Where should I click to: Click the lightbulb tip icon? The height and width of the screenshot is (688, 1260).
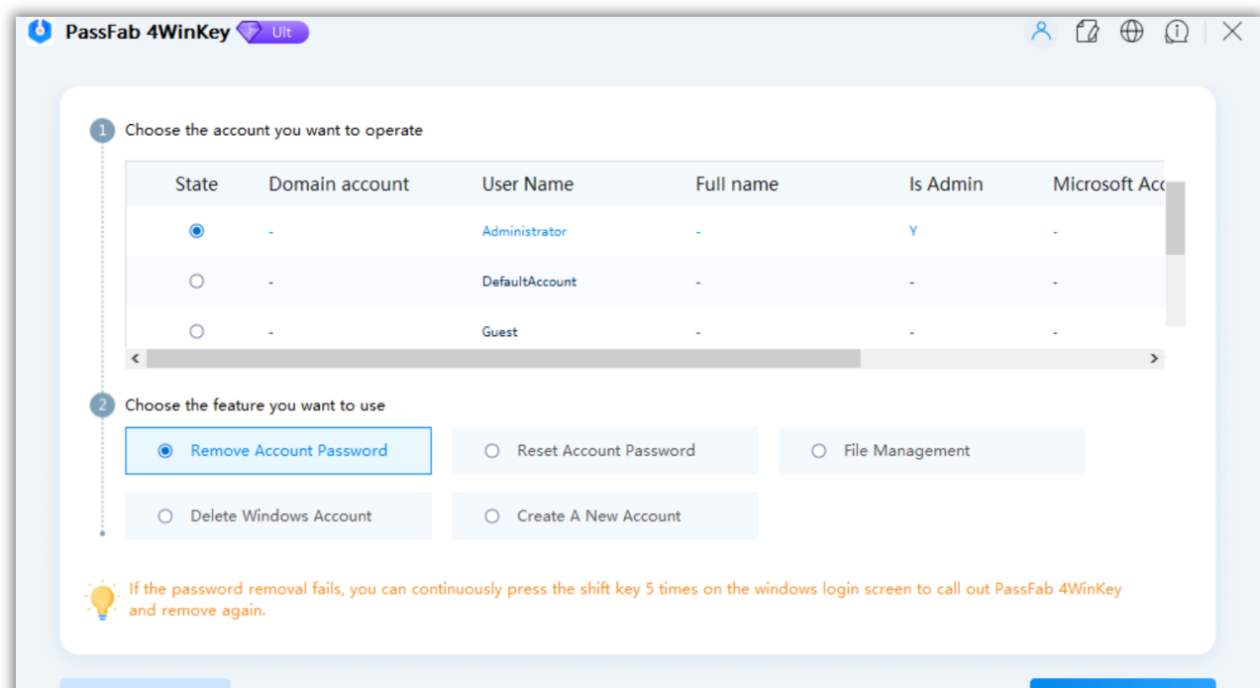(x=101, y=600)
